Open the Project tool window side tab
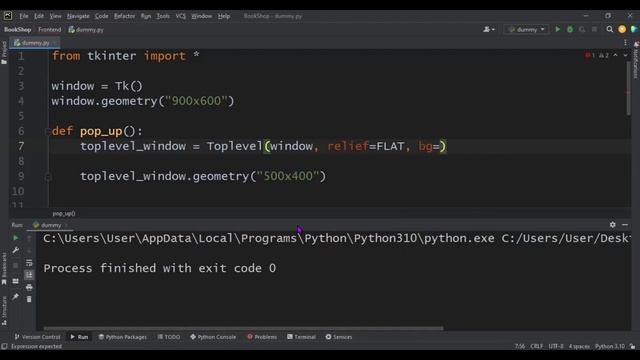Screen dimensions: 640x360 click(4, 52)
